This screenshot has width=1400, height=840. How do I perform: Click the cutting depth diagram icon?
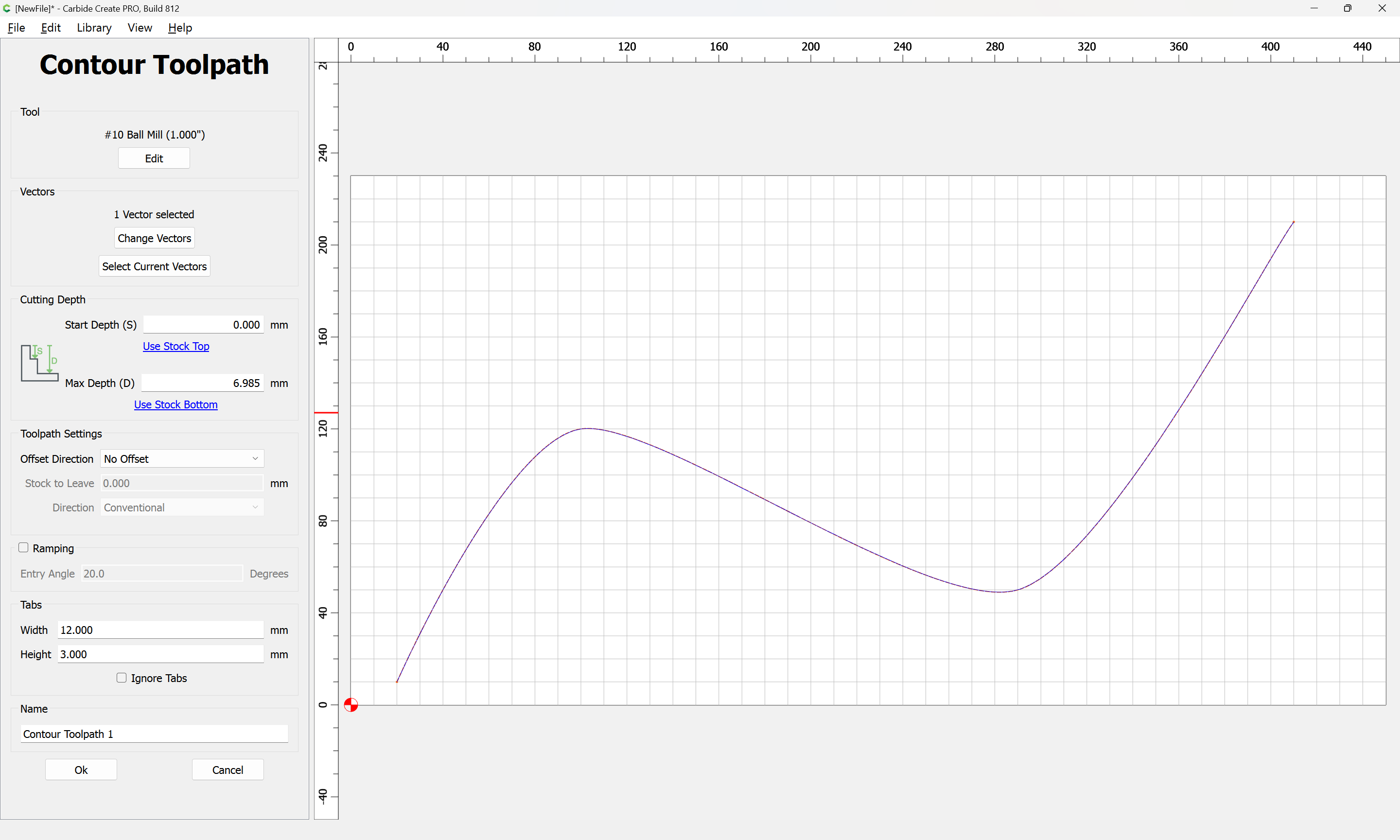(39, 363)
